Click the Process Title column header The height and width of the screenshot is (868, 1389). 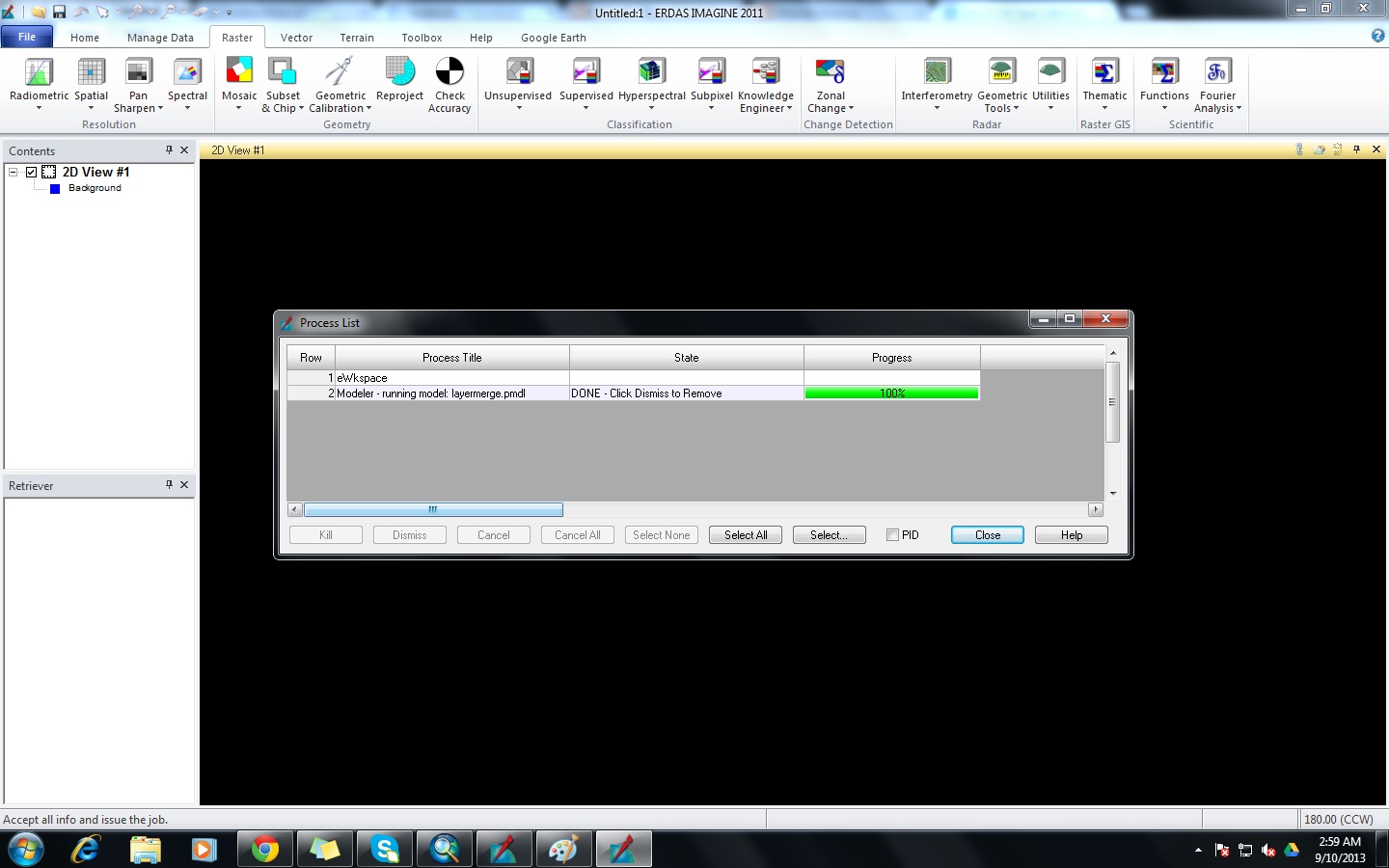(x=452, y=357)
